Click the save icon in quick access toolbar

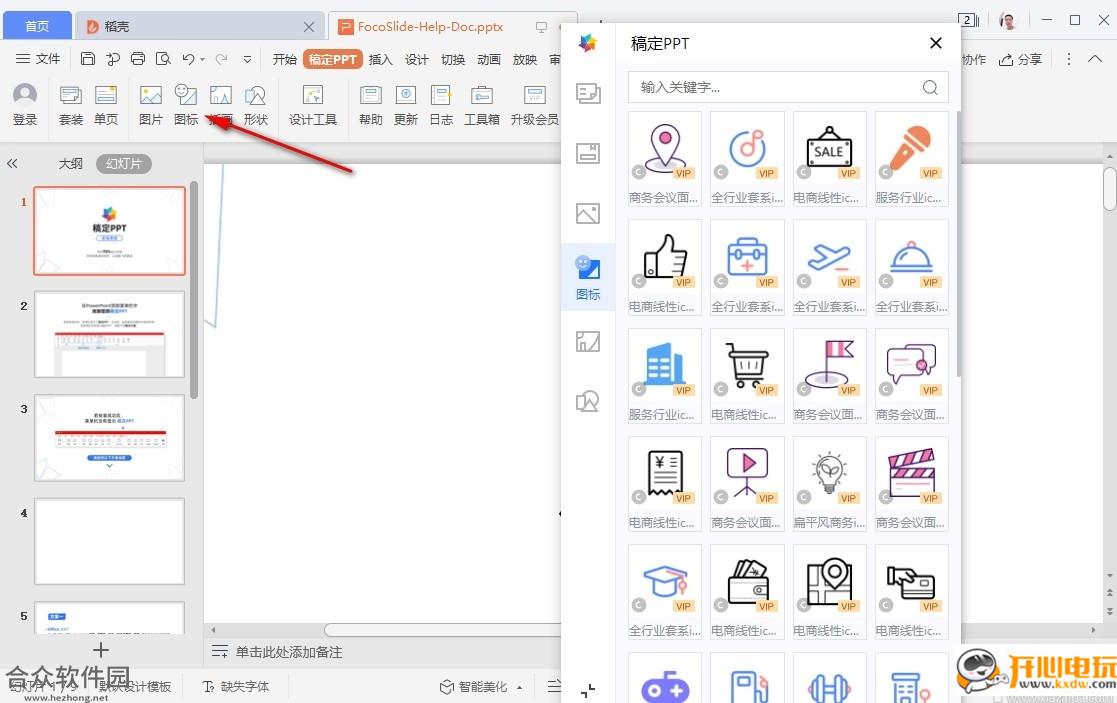[x=88, y=59]
